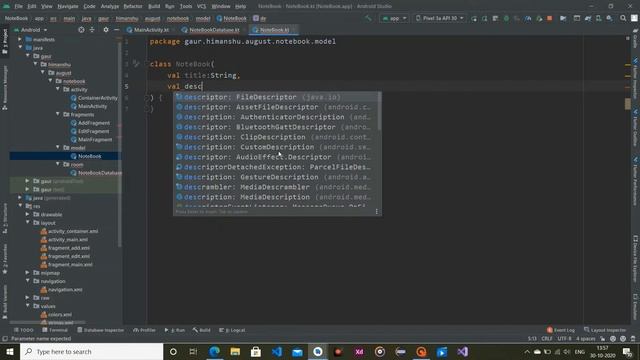Collapse the layout folder
The width and height of the screenshot is (640, 360).
point(28,223)
